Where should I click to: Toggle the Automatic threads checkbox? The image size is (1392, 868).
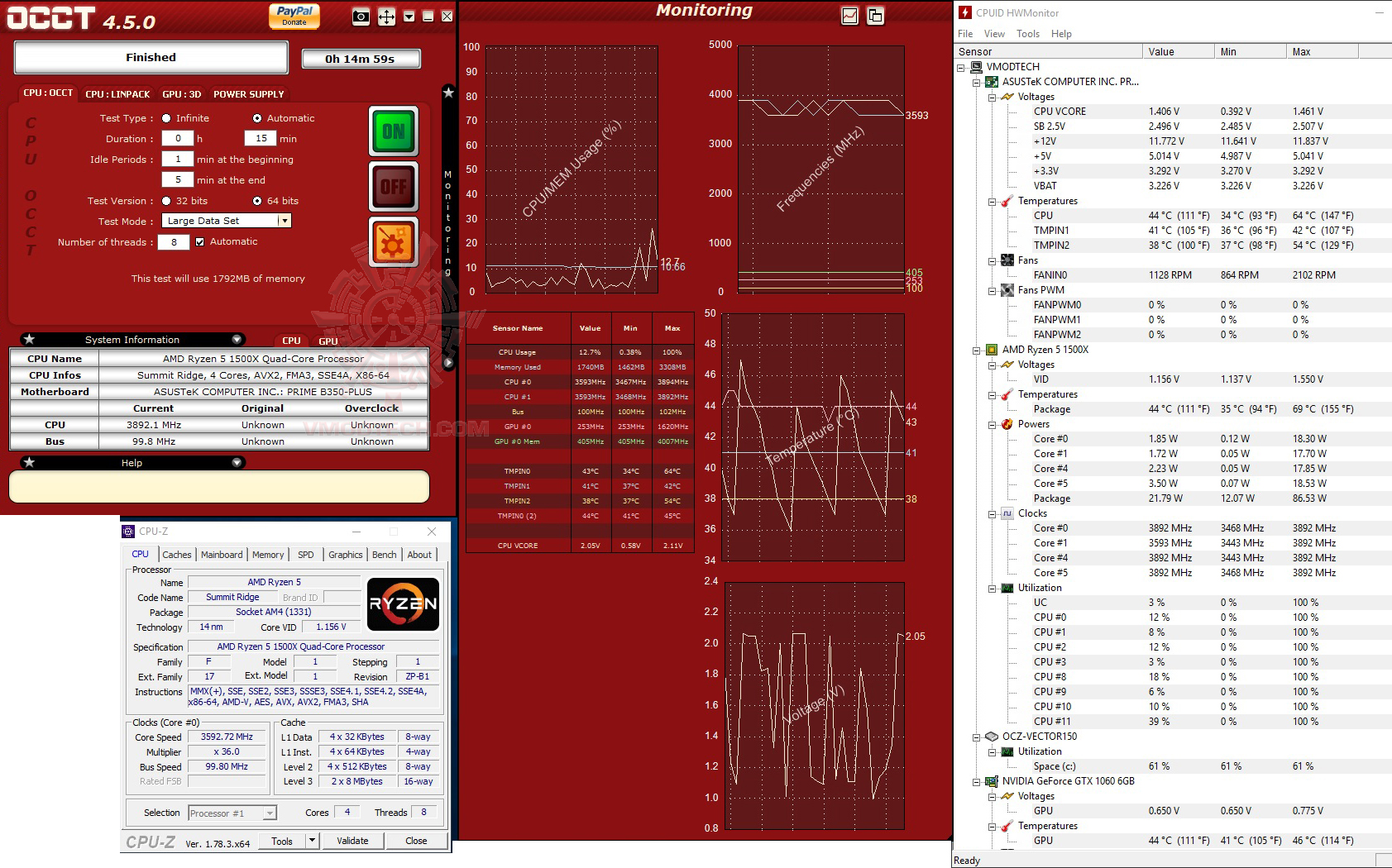pyautogui.click(x=199, y=241)
